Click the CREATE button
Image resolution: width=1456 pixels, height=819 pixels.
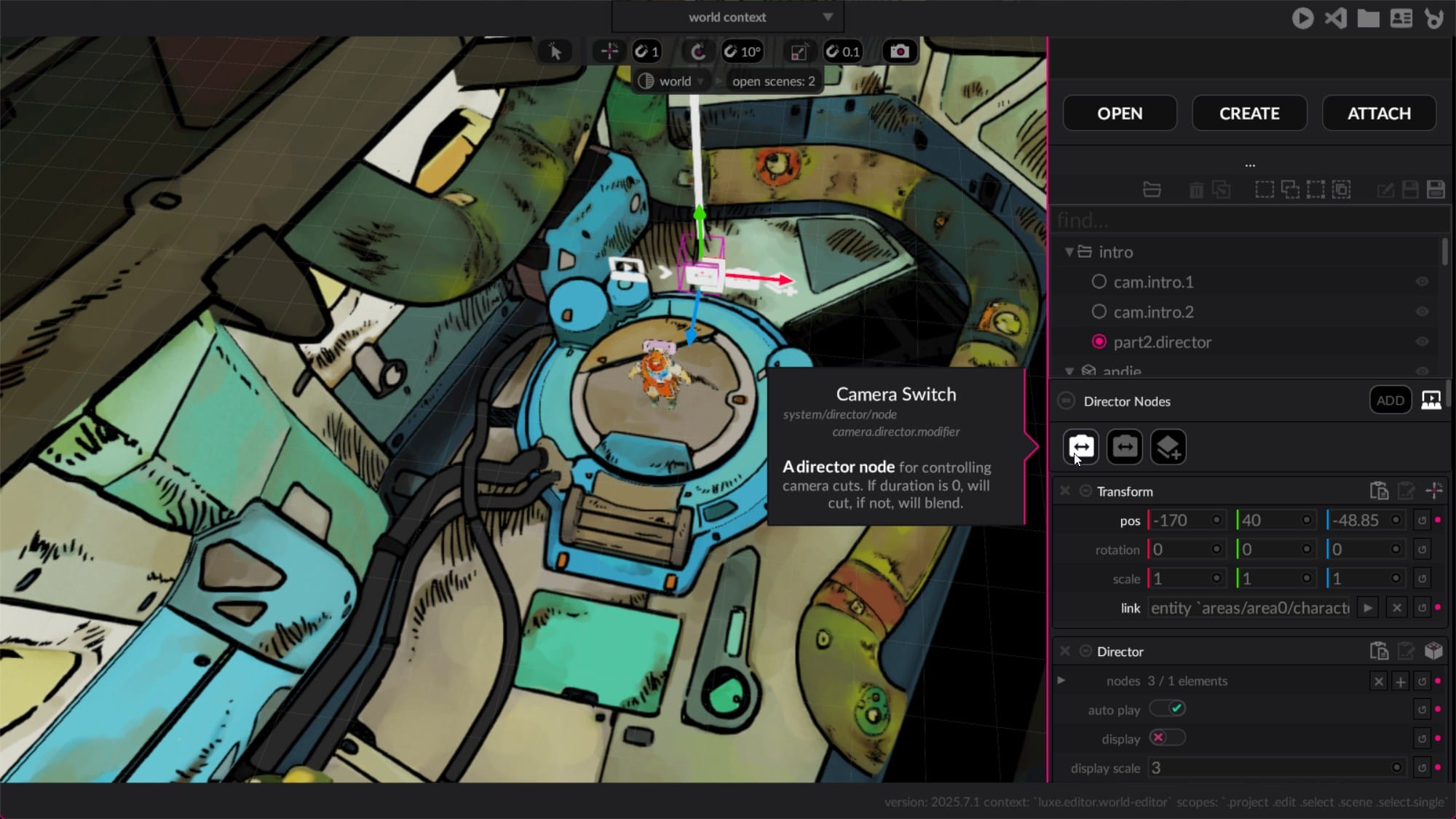point(1249,114)
